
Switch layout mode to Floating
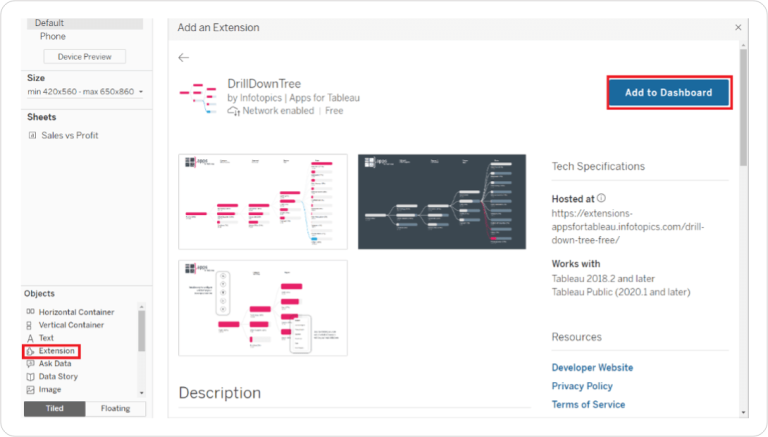click(x=116, y=409)
